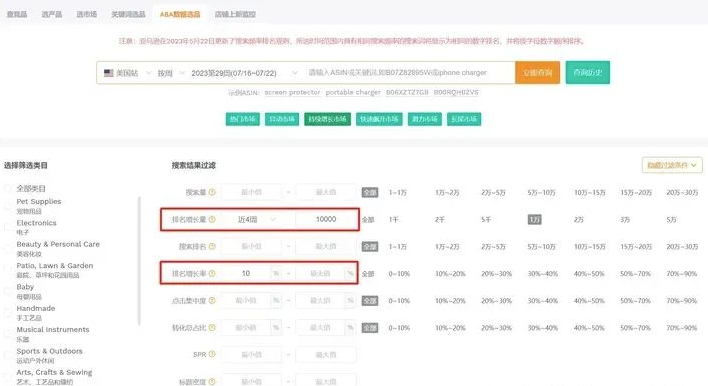The height and width of the screenshot is (386, 708).
Task: Tick the Sports & Outdoors checkbox
Action: [x=8, y=355]
